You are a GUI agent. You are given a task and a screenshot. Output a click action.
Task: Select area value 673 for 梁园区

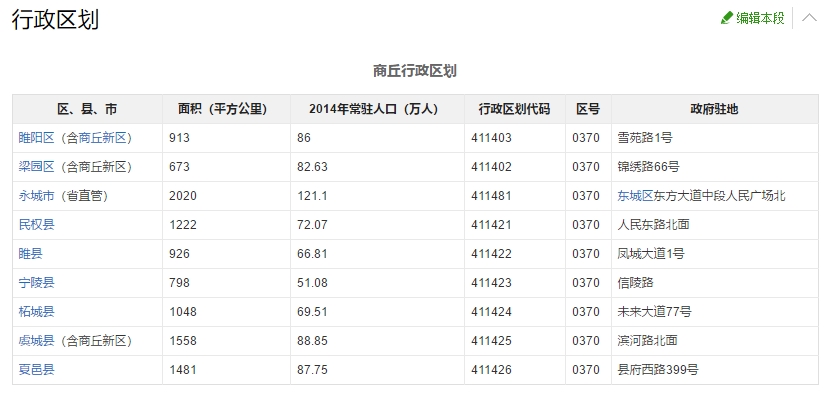pyautogui.click(x=180, y=167)
